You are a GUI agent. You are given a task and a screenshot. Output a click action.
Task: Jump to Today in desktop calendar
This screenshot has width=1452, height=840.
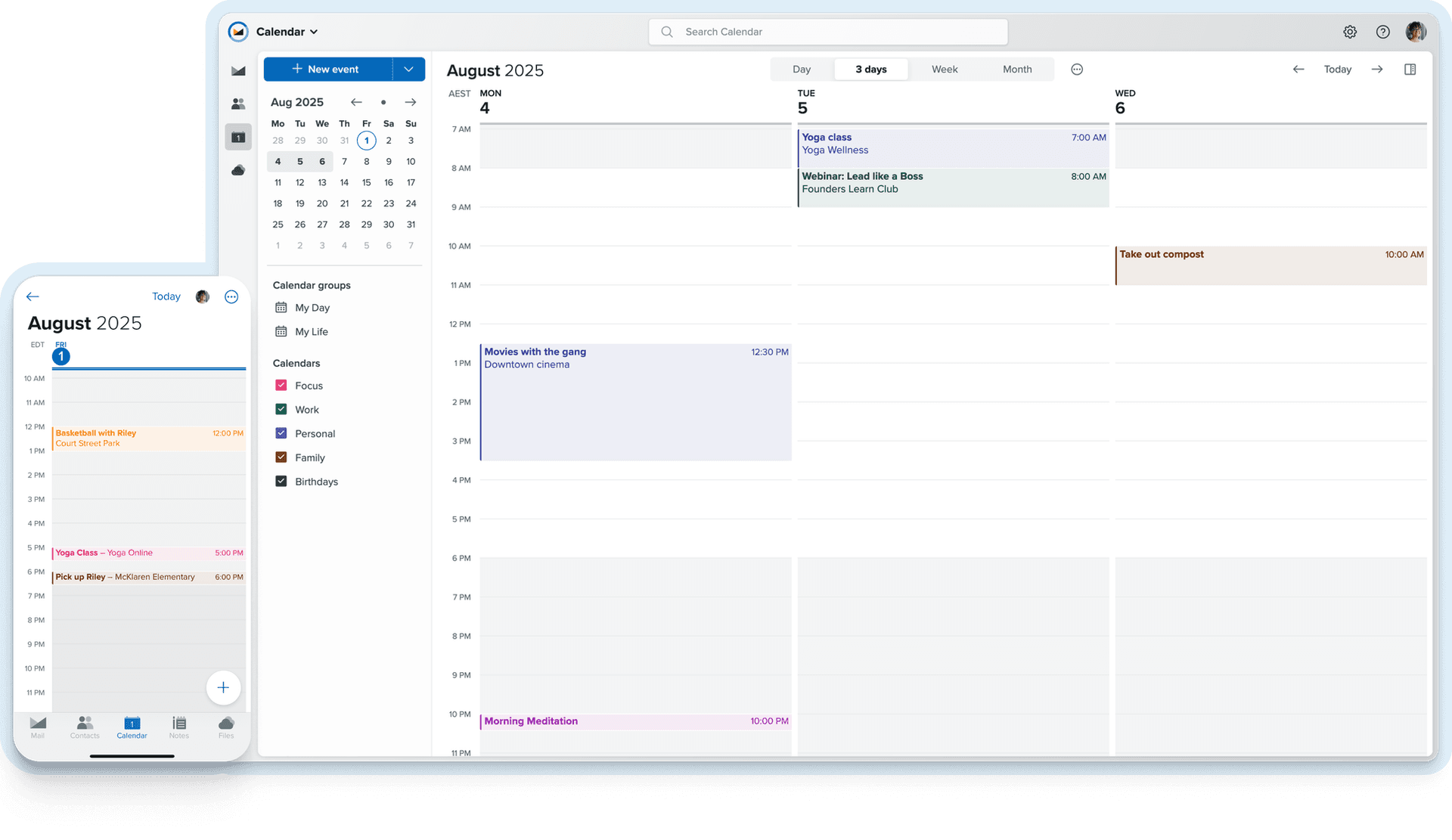[1337, 70]
